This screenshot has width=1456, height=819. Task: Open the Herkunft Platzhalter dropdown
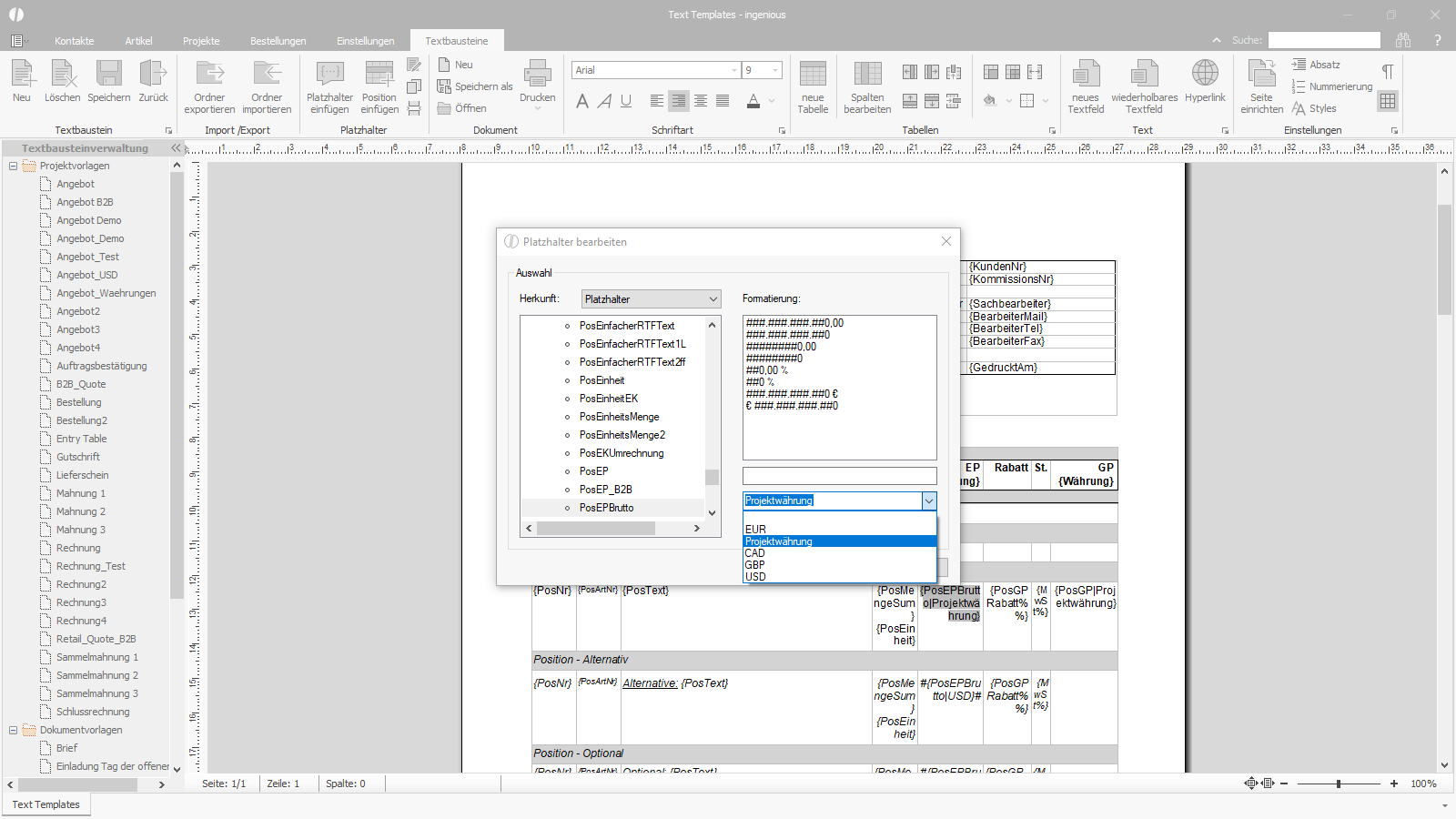652,298
